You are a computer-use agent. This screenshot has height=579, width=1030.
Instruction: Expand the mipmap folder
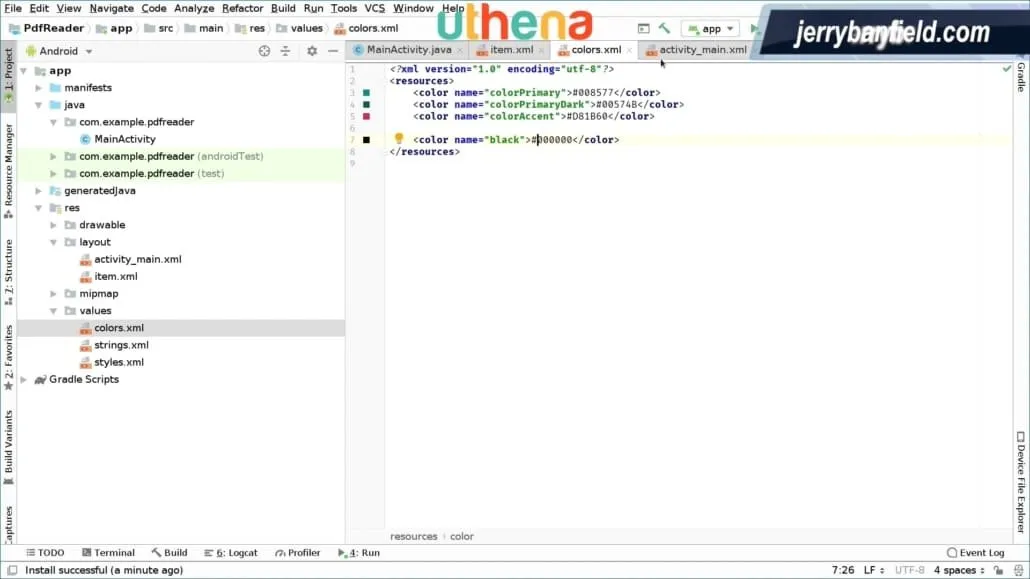tap(53, 294)
